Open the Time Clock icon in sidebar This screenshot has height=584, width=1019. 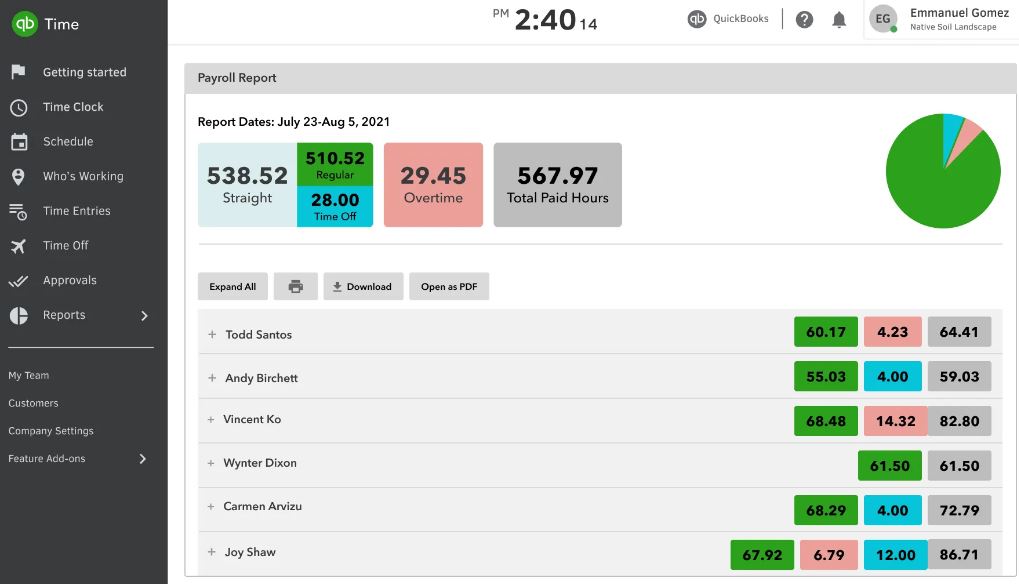(19, 107)
